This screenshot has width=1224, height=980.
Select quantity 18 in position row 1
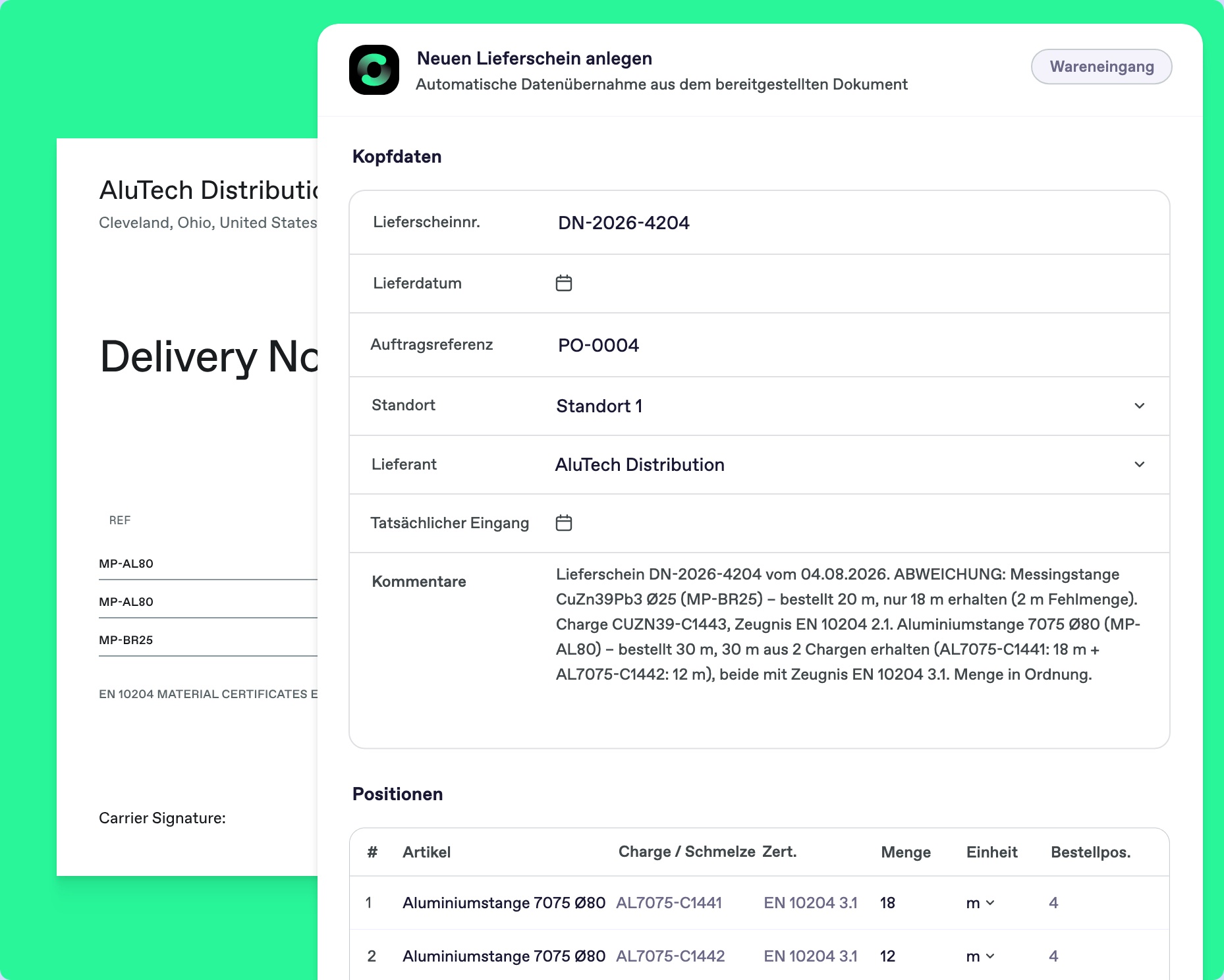[x=887, y=903]
